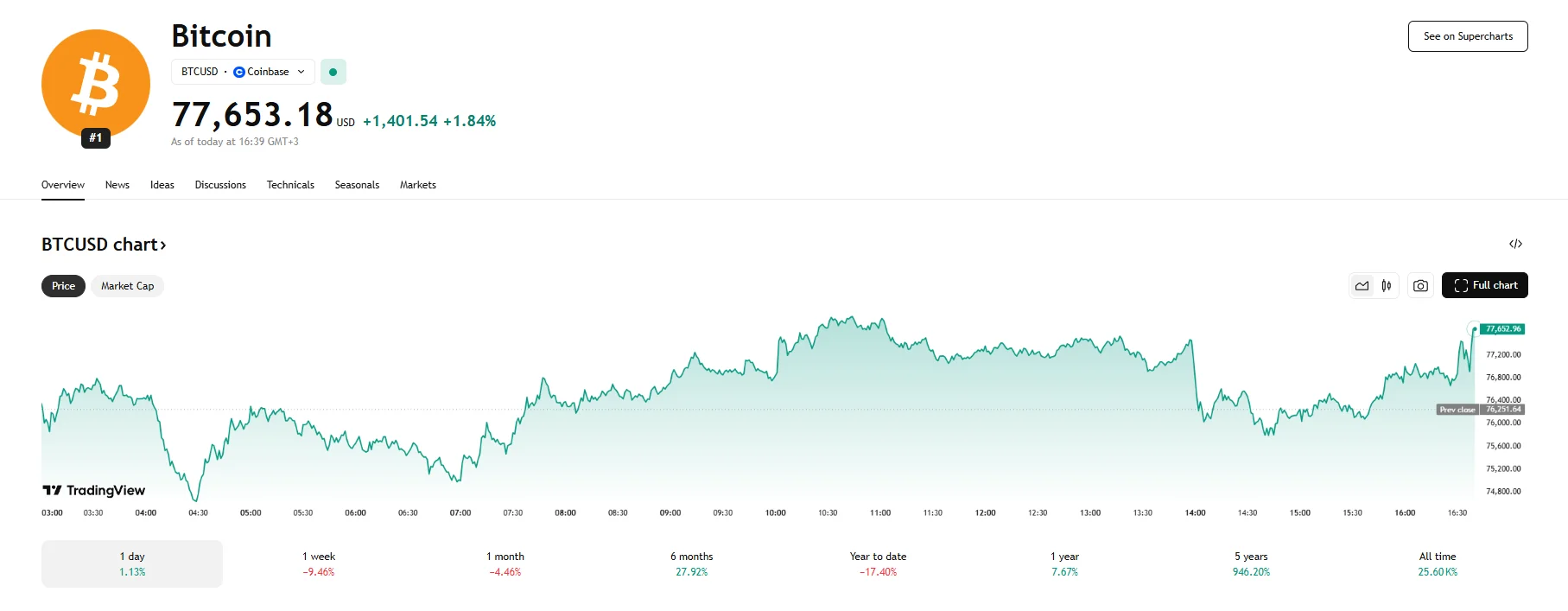Click the 77,652.96 current price label
The height and width of the screenshot is (611, 1568).
[1503, 329]
